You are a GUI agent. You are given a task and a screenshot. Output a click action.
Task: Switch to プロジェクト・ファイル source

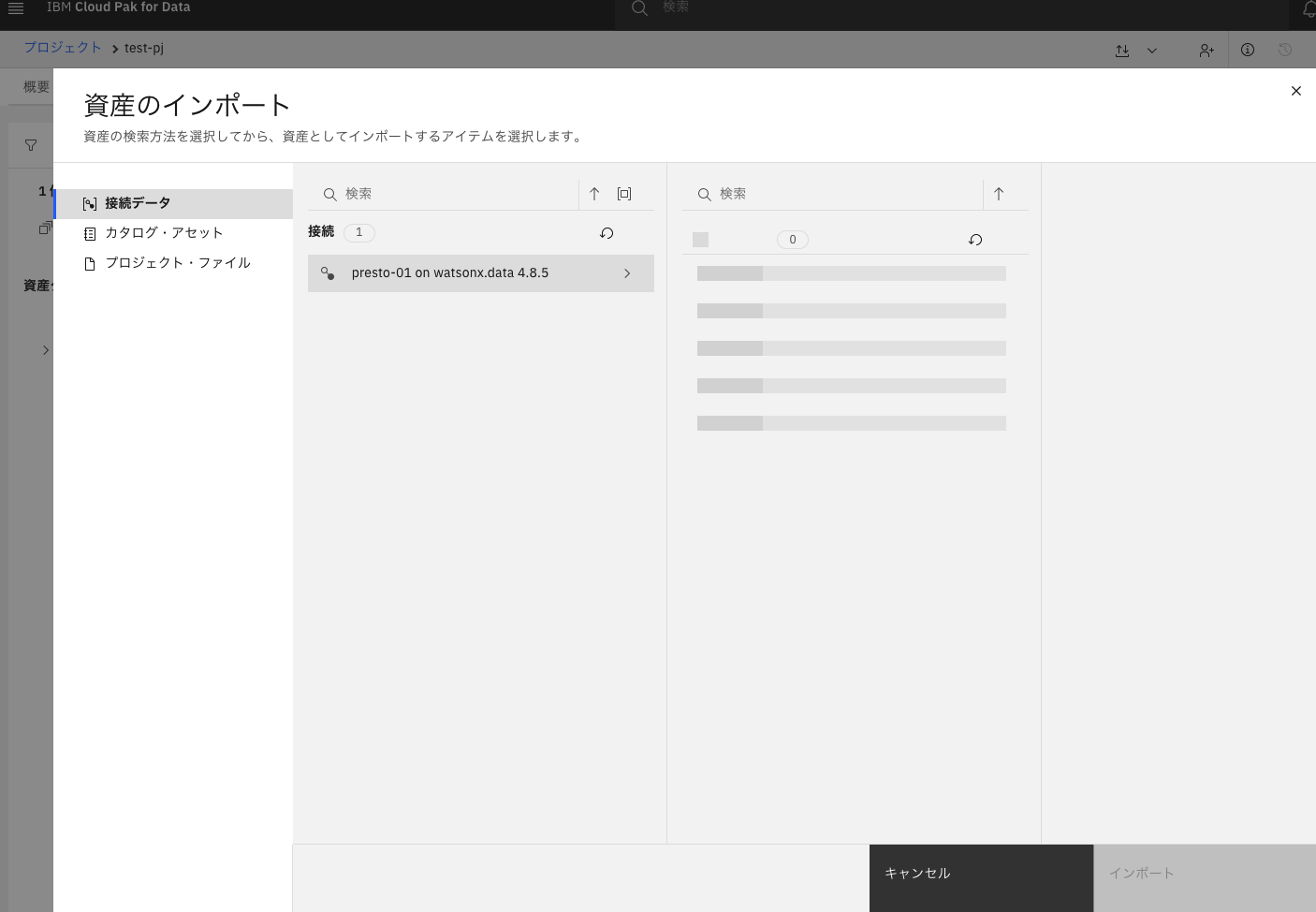178,263
